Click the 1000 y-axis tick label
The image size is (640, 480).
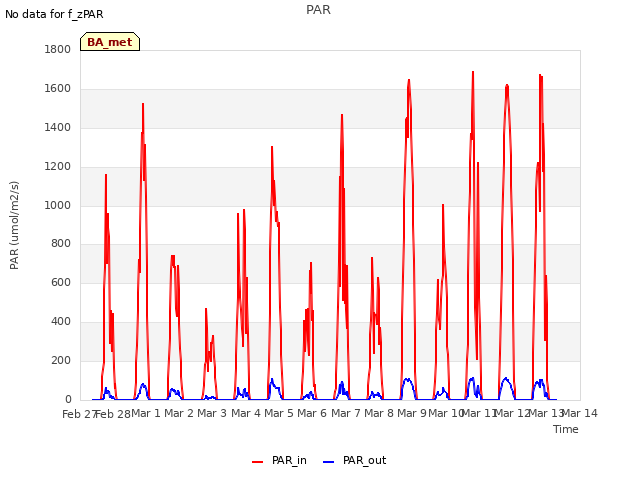[58, 205]
